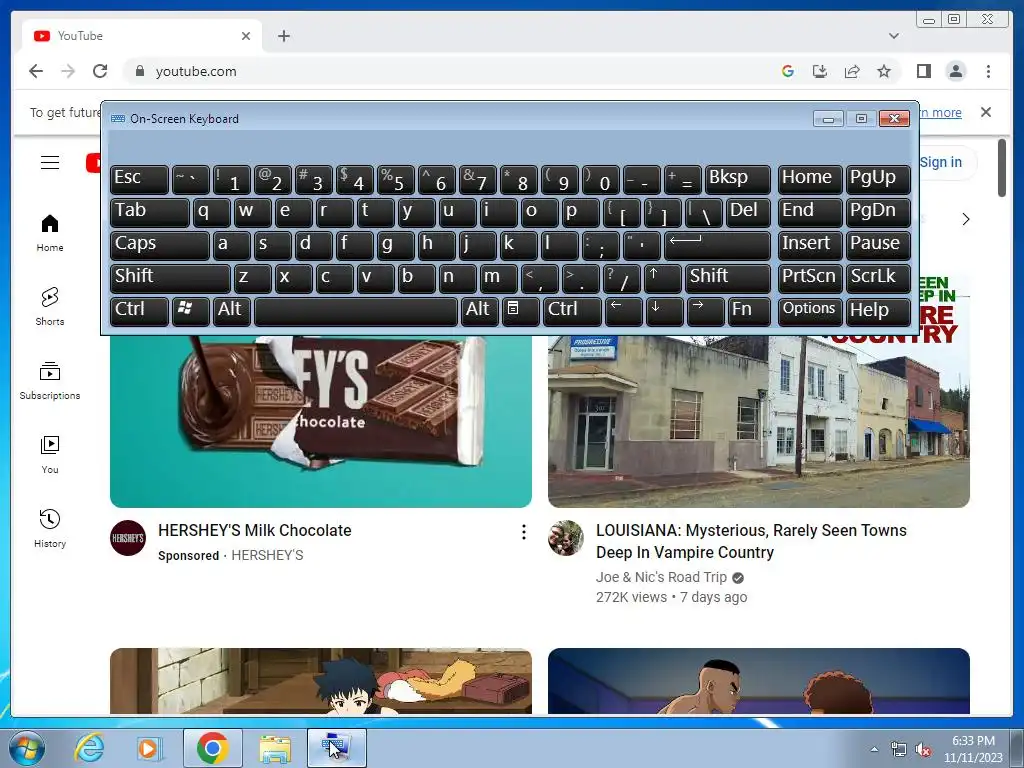This screenshot has width=1024, height=768.
Task: Show hidden tray icons arrow
Action: click(874, 750)
